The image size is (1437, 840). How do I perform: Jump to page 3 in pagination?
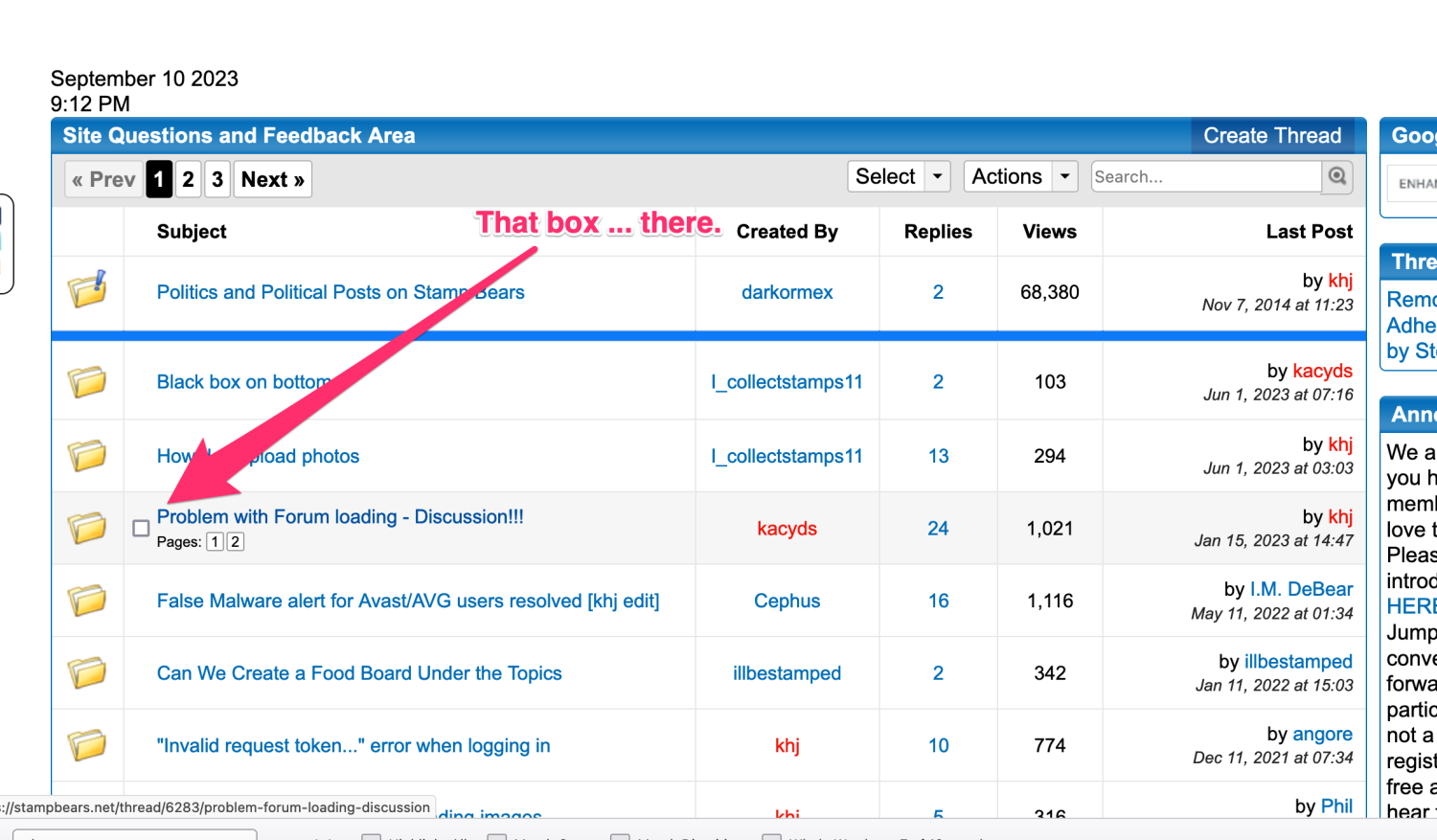[x=217, y=179]
